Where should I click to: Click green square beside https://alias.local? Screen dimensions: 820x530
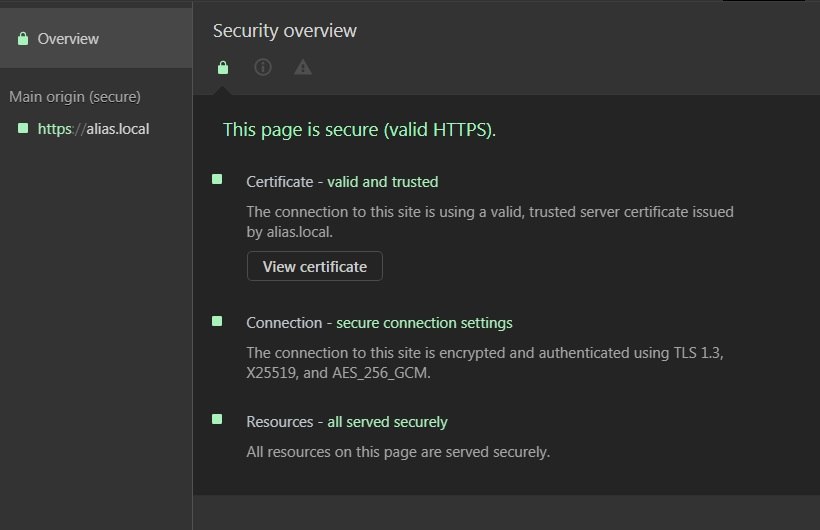pyautogui.click(x=23, y=128)
